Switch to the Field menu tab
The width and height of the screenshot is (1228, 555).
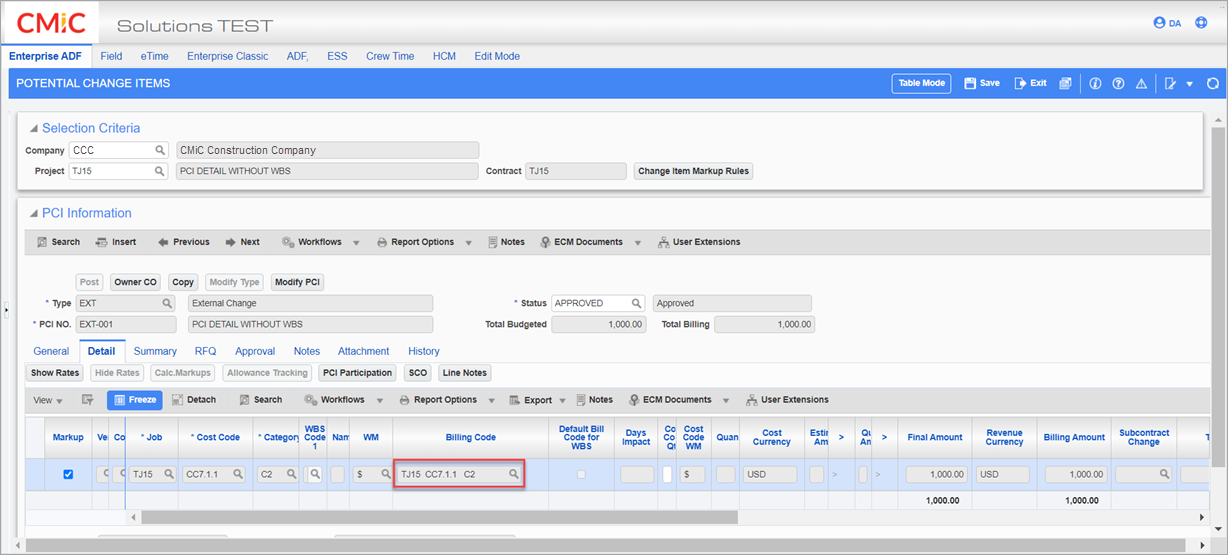pyautogui.click(x=111, y=56)
